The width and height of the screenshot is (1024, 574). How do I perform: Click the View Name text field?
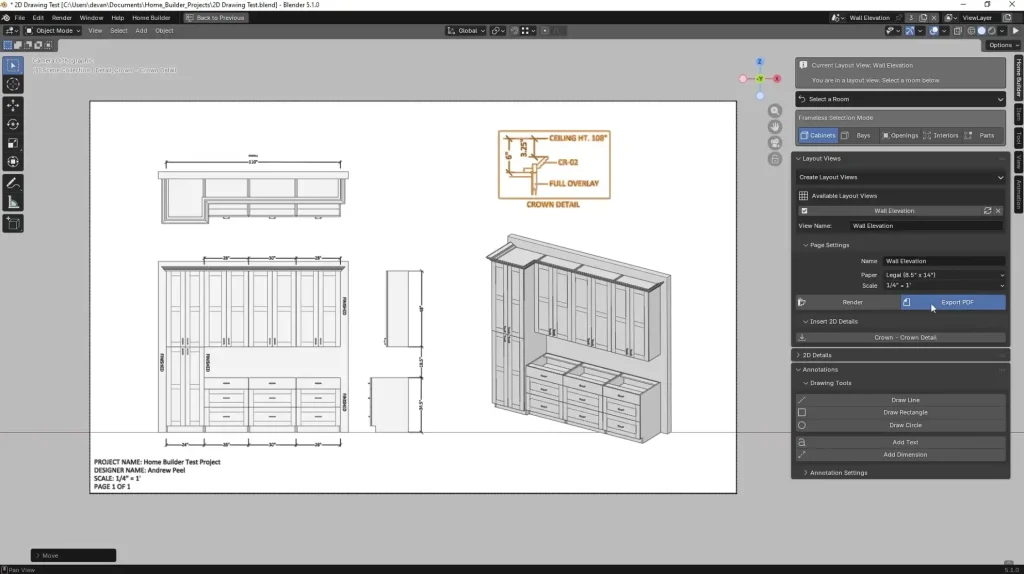(x=925, y=226)
